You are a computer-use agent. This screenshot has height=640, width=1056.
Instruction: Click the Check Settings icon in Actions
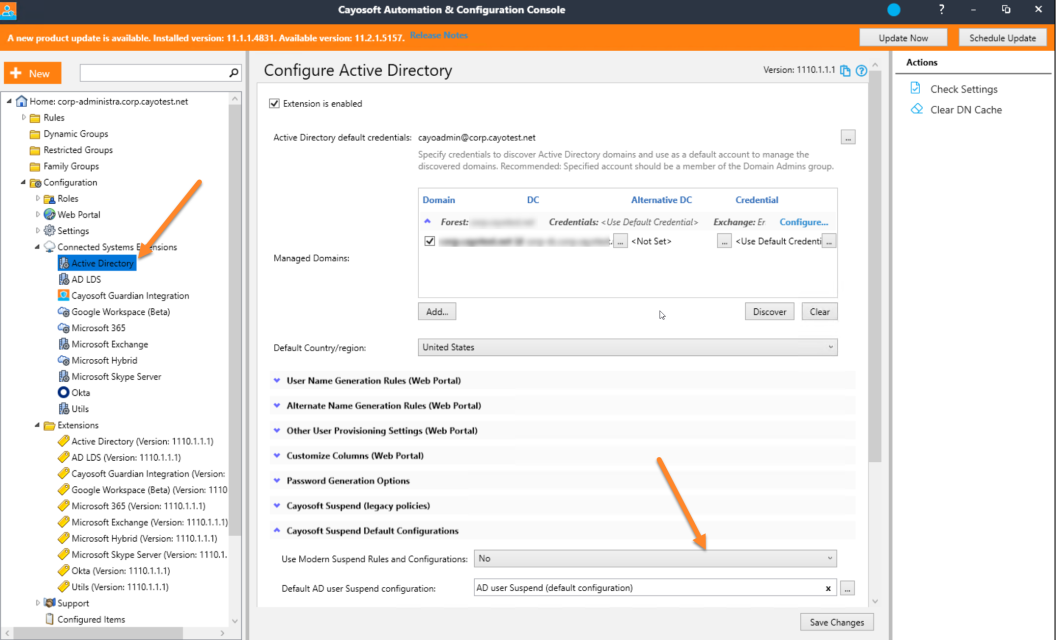(x=915, y=88)
